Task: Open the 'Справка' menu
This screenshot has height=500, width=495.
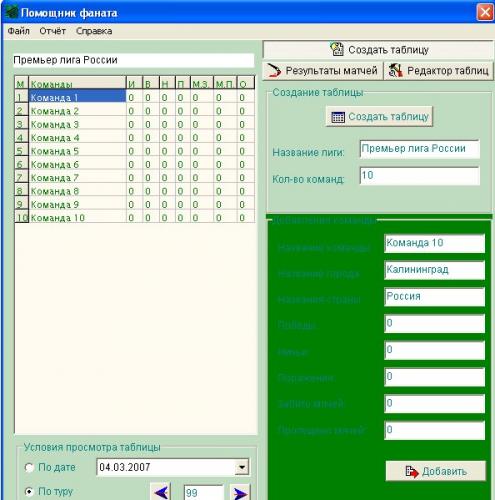Action: (94, 31)
